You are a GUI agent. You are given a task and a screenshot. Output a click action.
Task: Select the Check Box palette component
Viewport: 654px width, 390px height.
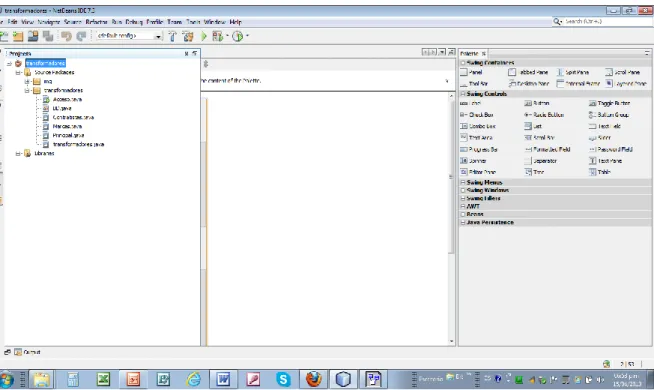coord(477,115)
